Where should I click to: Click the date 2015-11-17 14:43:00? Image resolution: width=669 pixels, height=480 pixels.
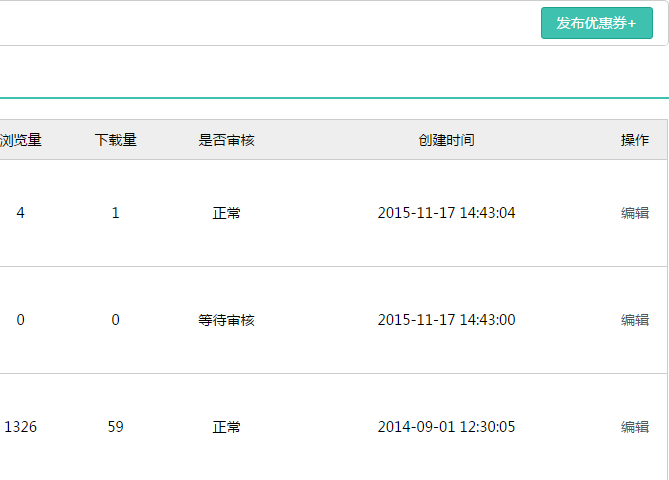point(446,320)
